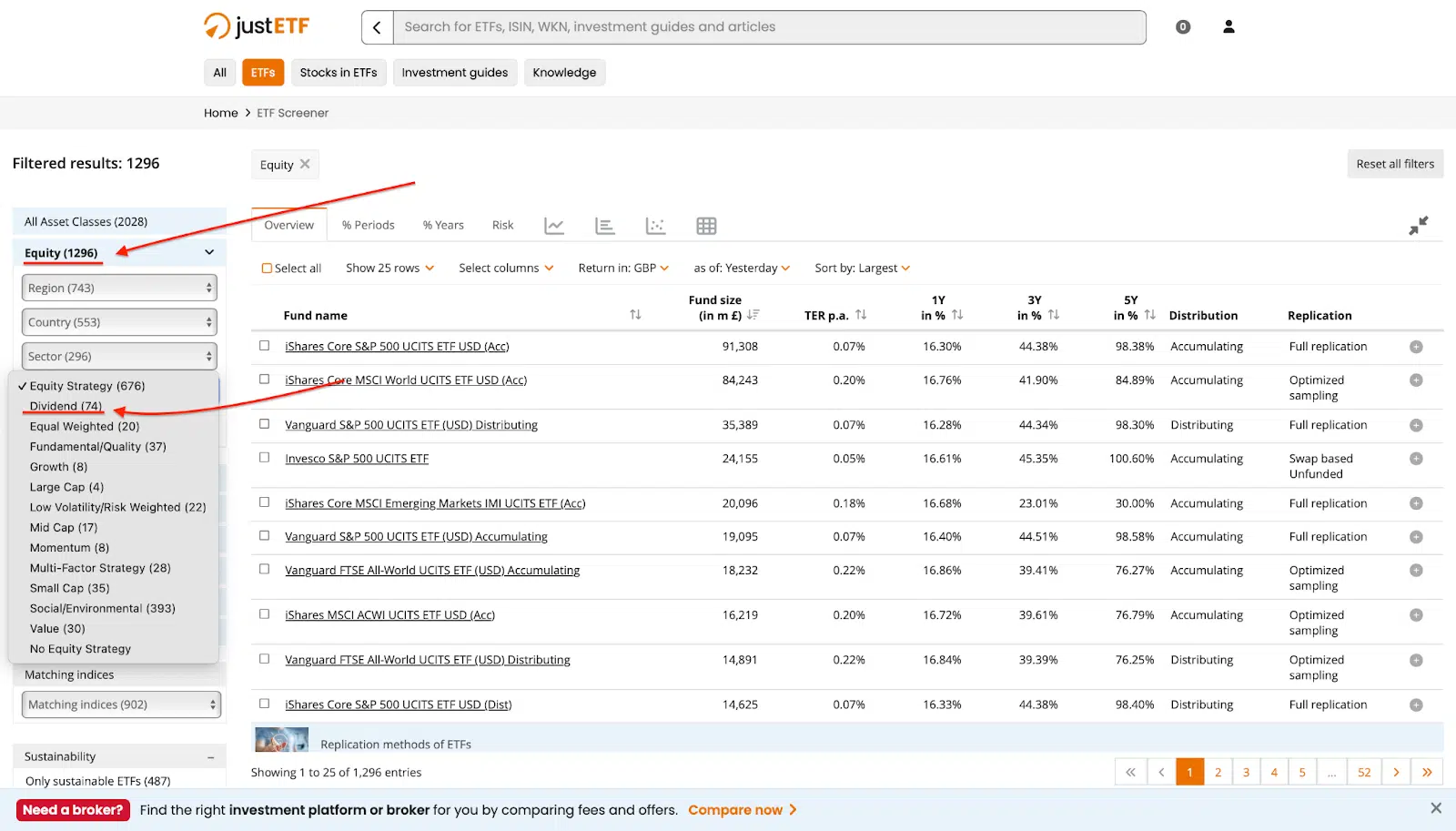The width and height of the screenshot is (1456, 831).
Task: Open Replication methods of ETFs thumbnail
Action: pos(281,739)
